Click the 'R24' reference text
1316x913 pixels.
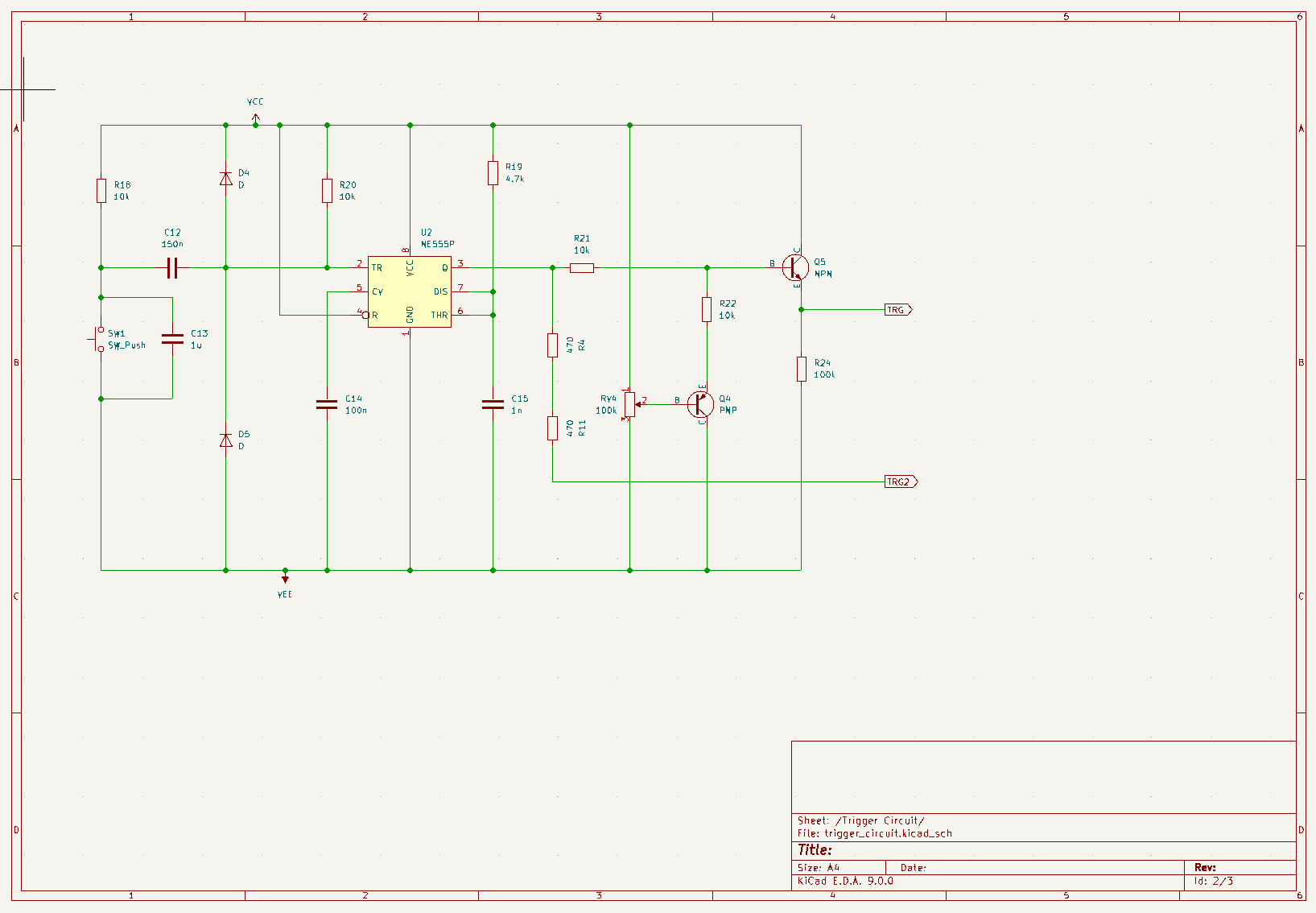point(823,363)
